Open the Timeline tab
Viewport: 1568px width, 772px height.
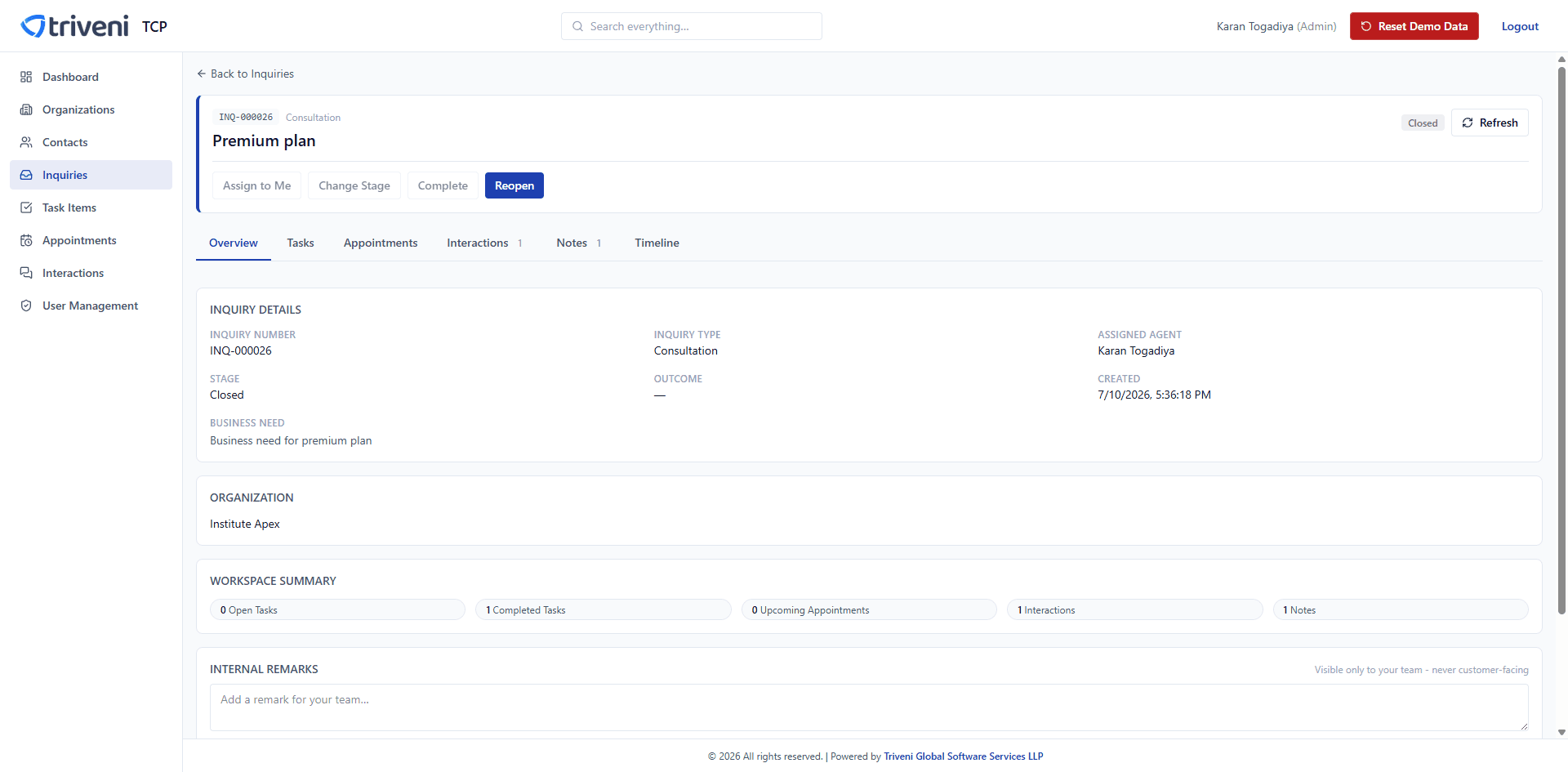point(657,243)
